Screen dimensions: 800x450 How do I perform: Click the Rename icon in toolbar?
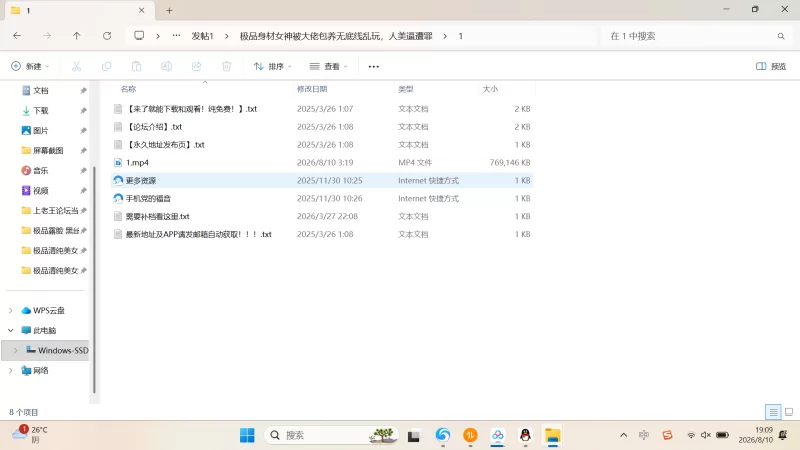(166, 66)
